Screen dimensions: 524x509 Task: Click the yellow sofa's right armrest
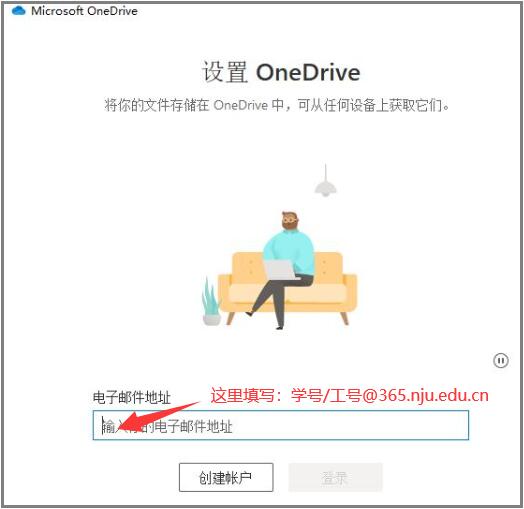point(350,292)
